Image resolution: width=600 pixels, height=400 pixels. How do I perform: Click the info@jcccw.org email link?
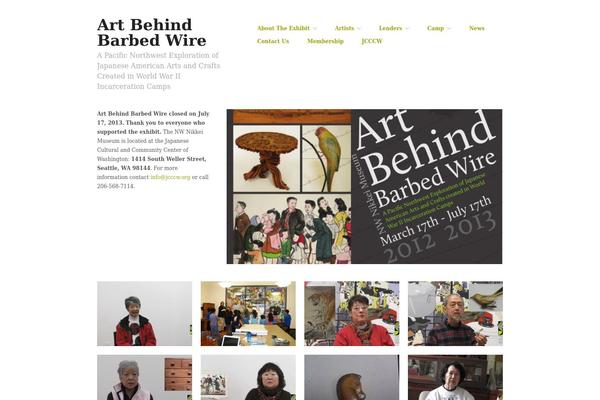(170, 177)
